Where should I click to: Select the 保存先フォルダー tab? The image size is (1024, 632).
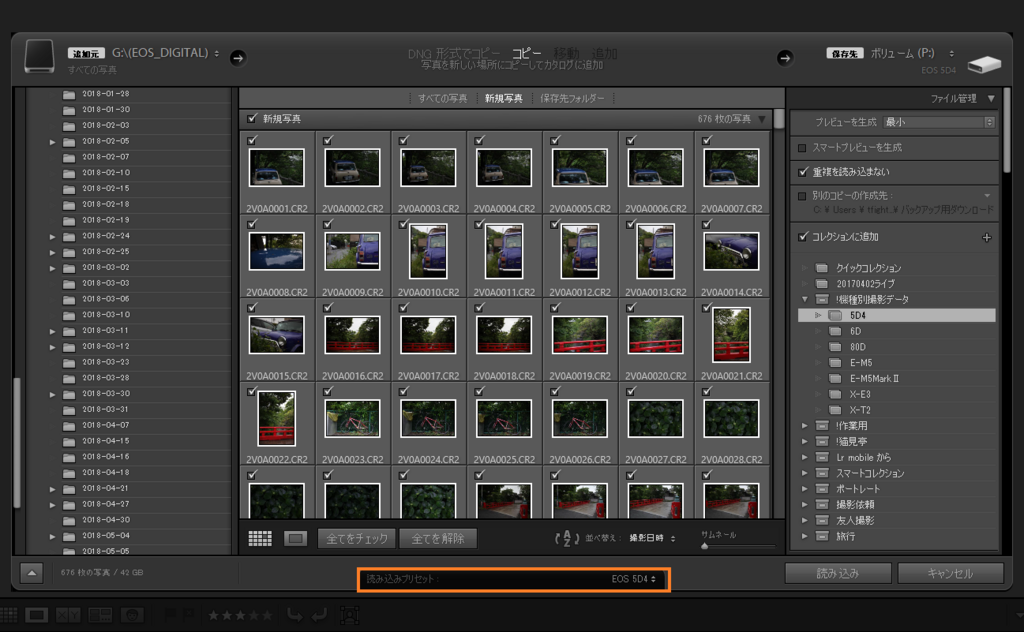(x=572, y=99)
